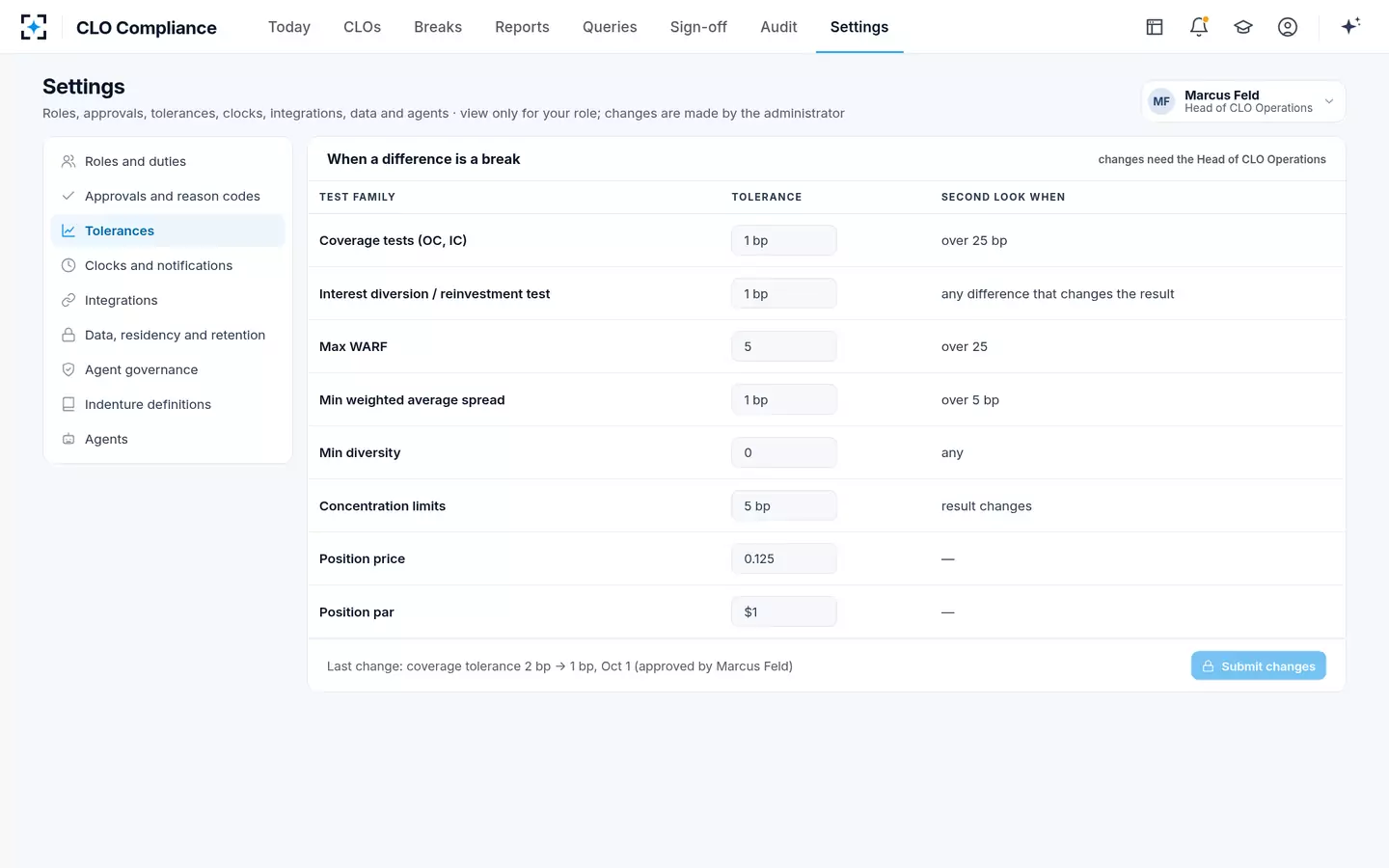Click the graduation cap learning icon
Screen dimensions: 1389x868
(x=1243, y=27)
